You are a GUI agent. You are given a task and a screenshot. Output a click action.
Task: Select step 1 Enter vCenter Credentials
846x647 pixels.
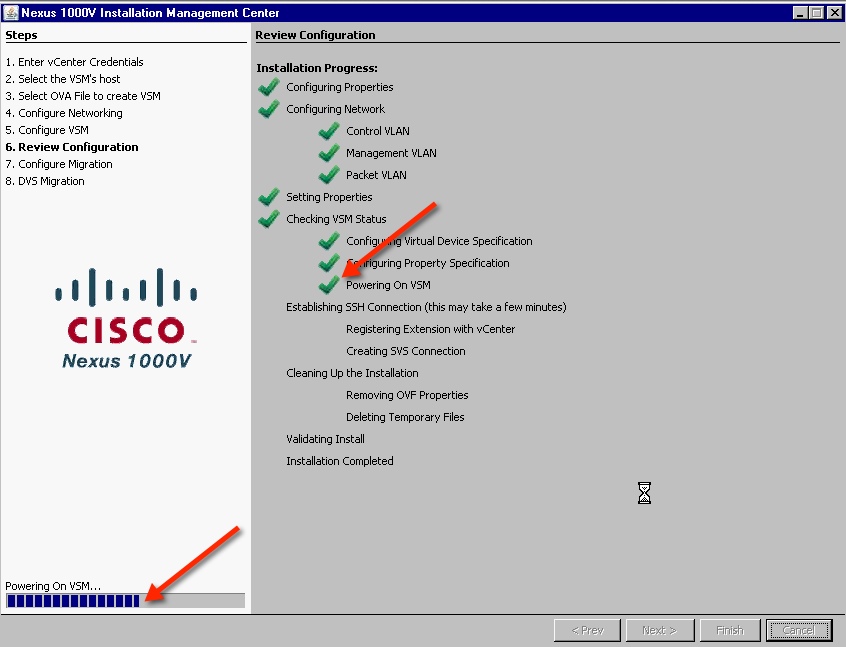point(74,62)
